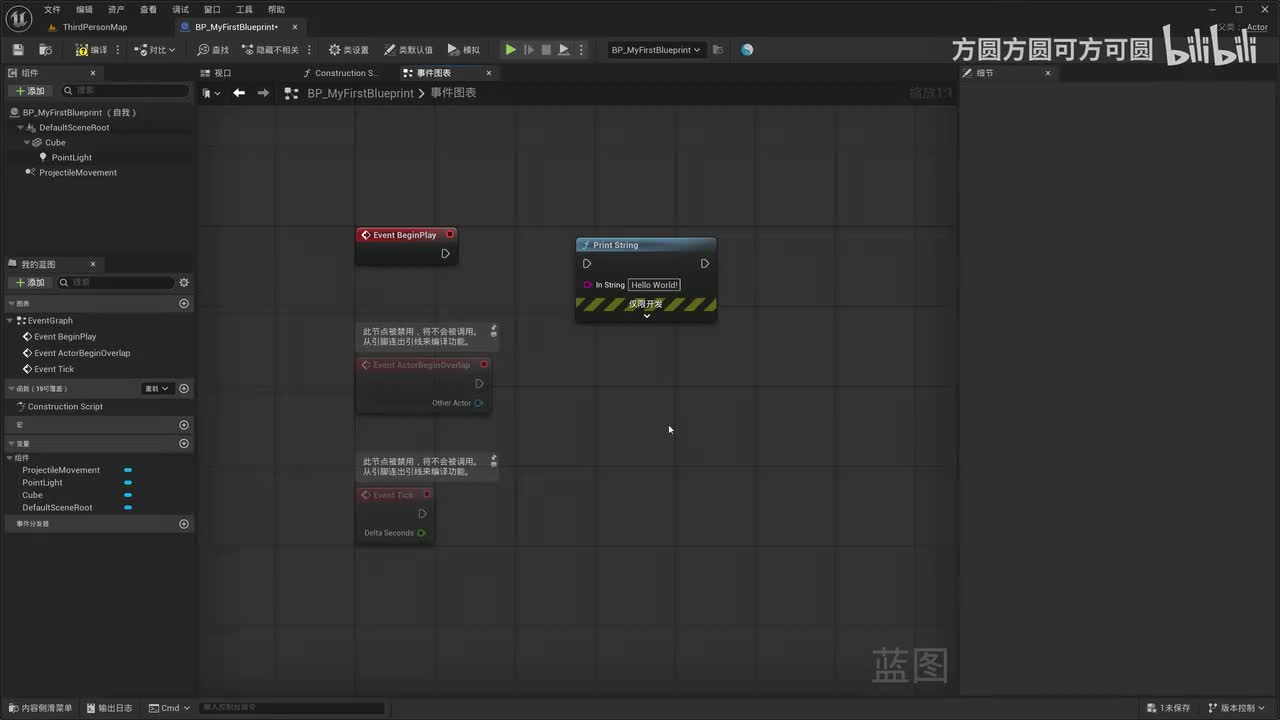Click the Event BeginPlay node output exec pin
The image size is (1280, 720).
pos(445,254)
